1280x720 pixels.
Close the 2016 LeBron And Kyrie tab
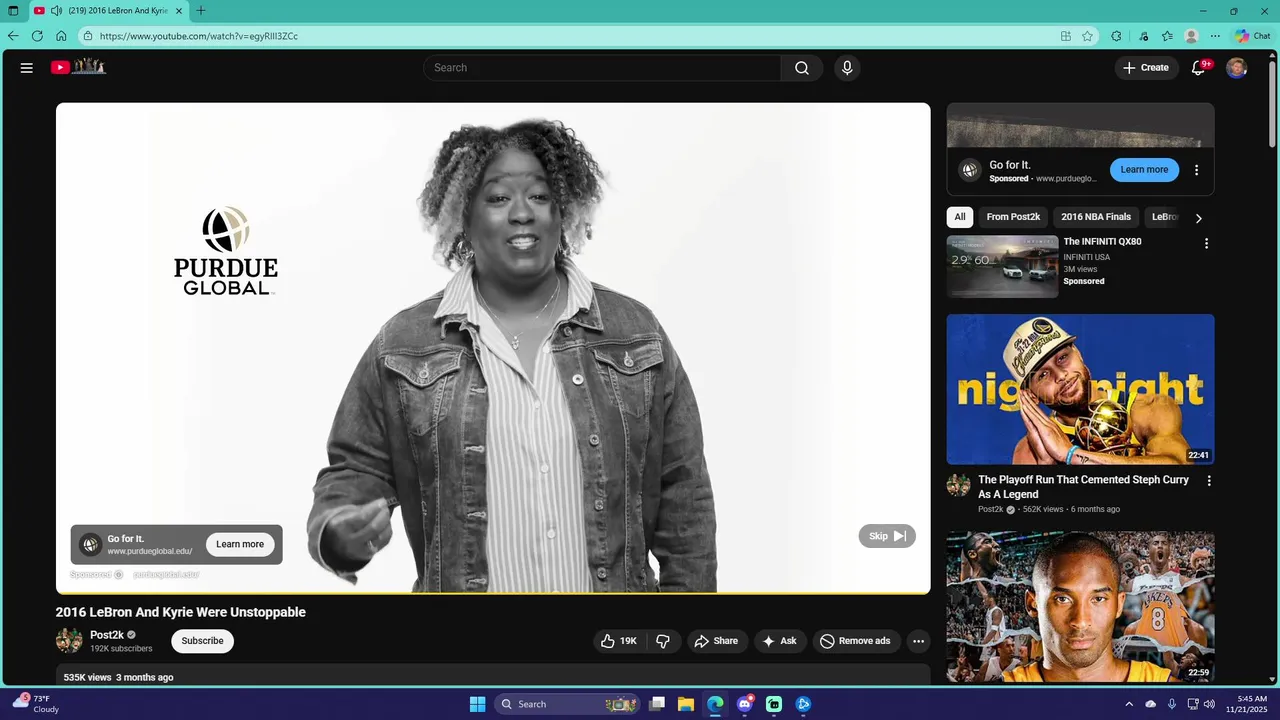click(x=179, y=11)
